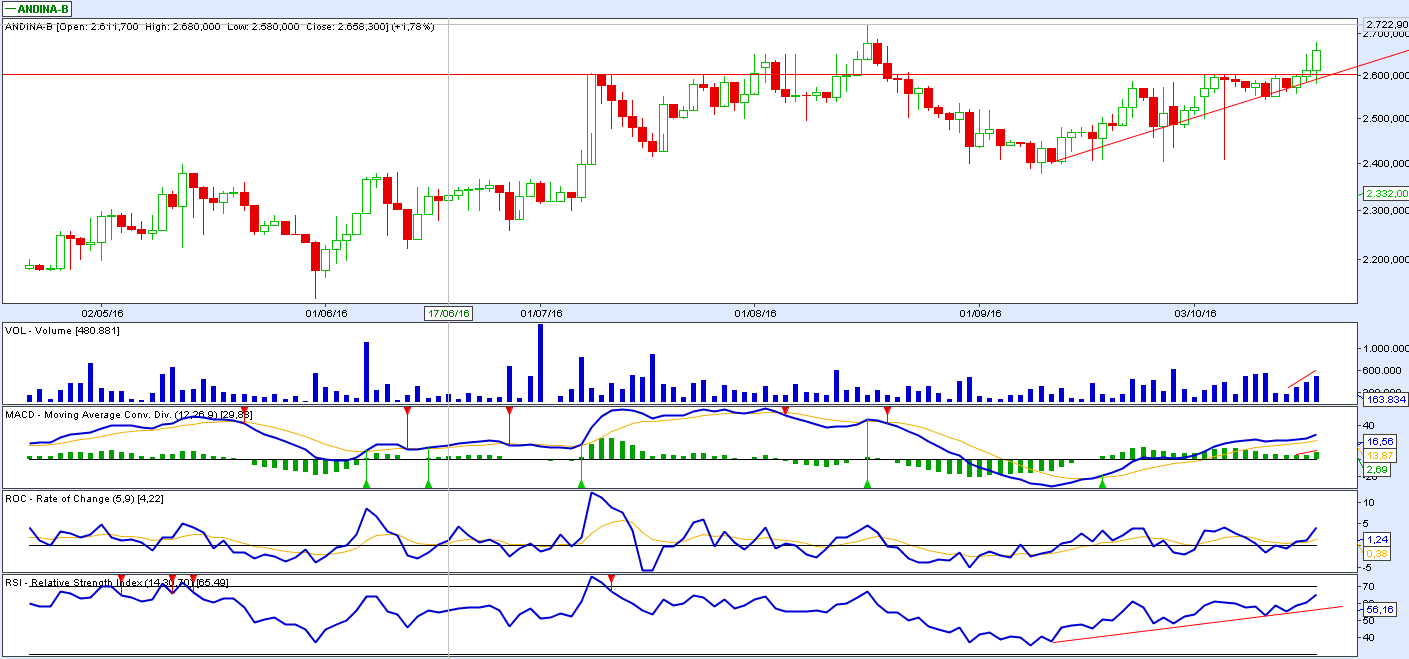The width and height of the screenshot is (1409, 659).
Task: Click the 13,87 MACD signal value box
Action: (1378, 455)
